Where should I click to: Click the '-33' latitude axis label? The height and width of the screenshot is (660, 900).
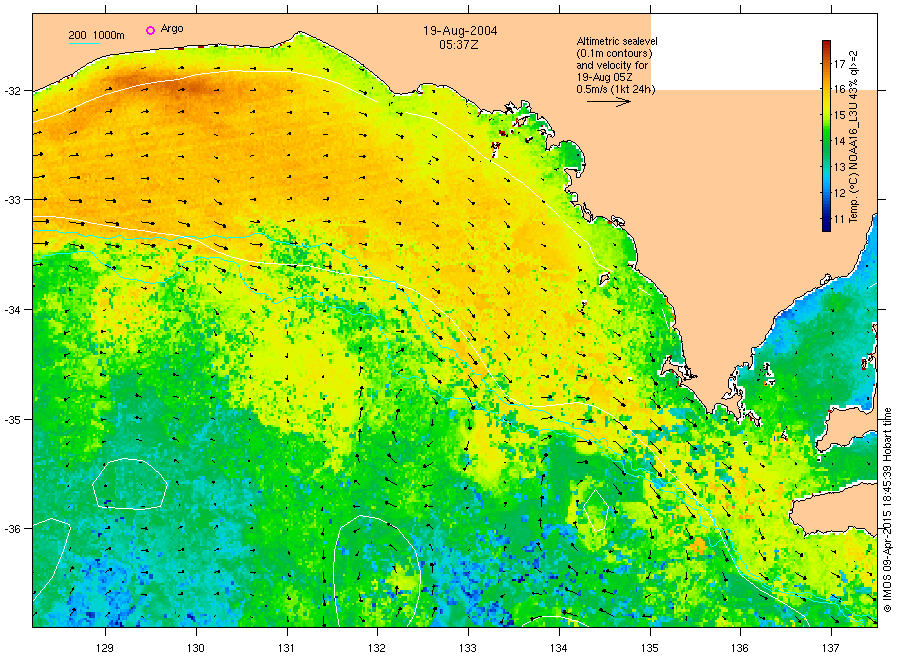(12, 200)
